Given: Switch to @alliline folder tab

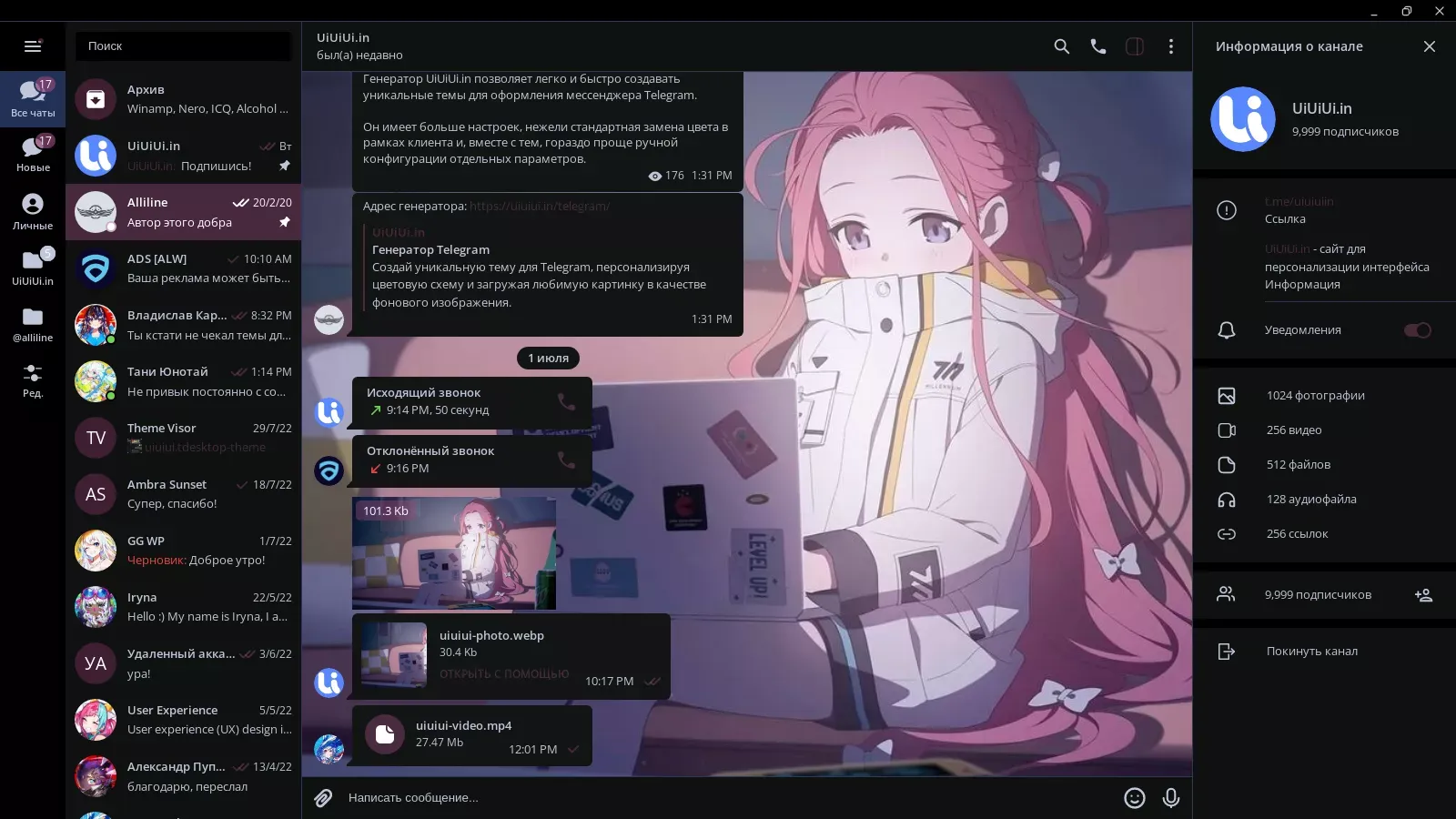Looking at the screenshot, I should pos(33,324).
